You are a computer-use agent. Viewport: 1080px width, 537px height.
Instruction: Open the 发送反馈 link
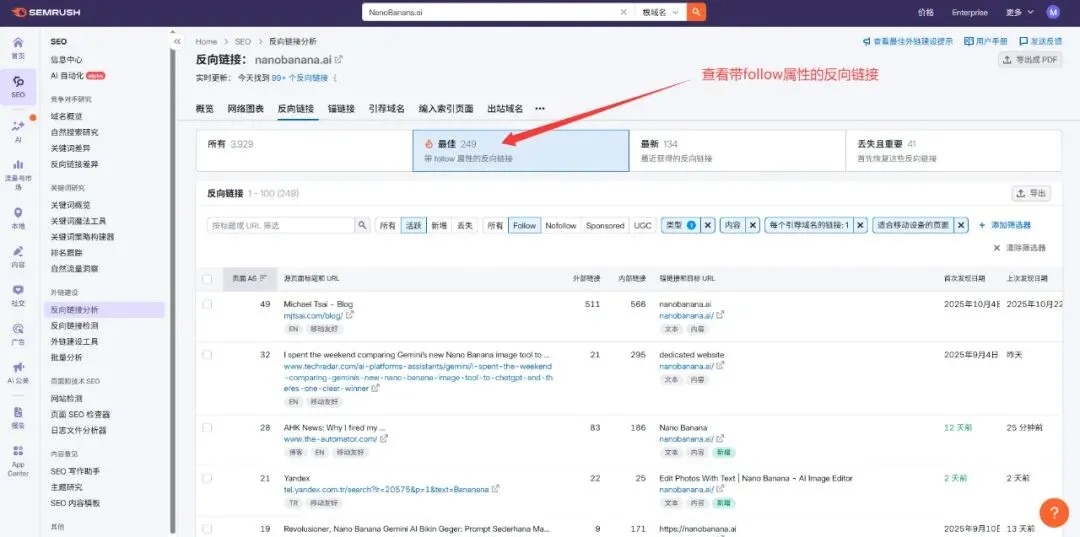[1041, 41]
